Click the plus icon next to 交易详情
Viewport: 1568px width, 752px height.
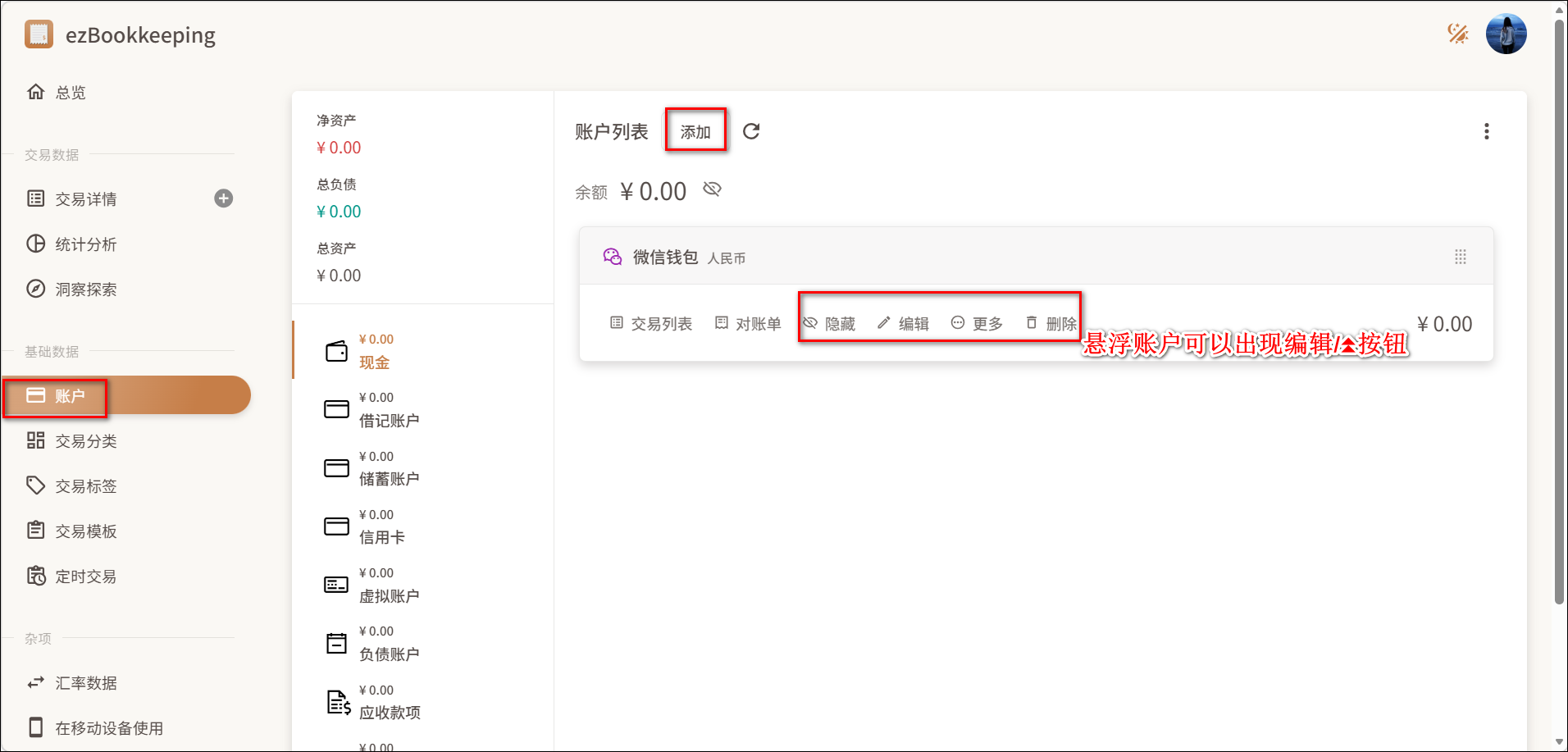coord(223,198)
